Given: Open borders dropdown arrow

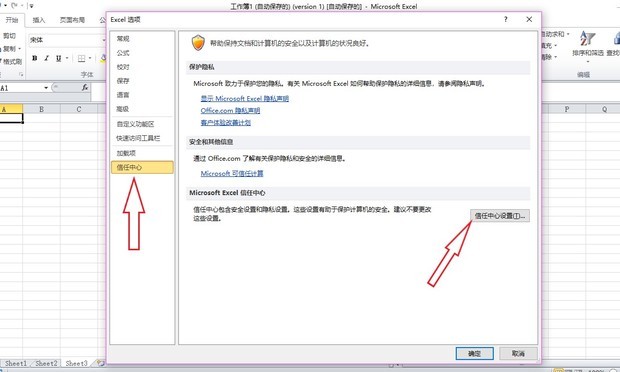Looking at the screenshot, I should [90, 59].
